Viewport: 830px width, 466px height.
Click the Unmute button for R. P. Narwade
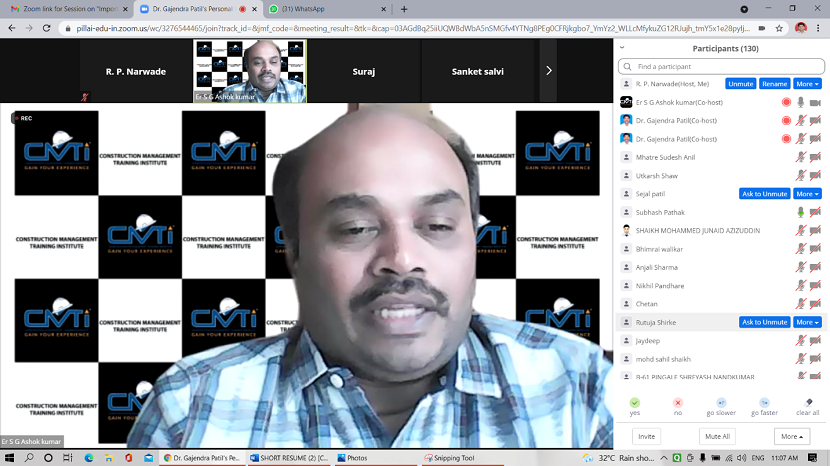(x=741, y=84)
